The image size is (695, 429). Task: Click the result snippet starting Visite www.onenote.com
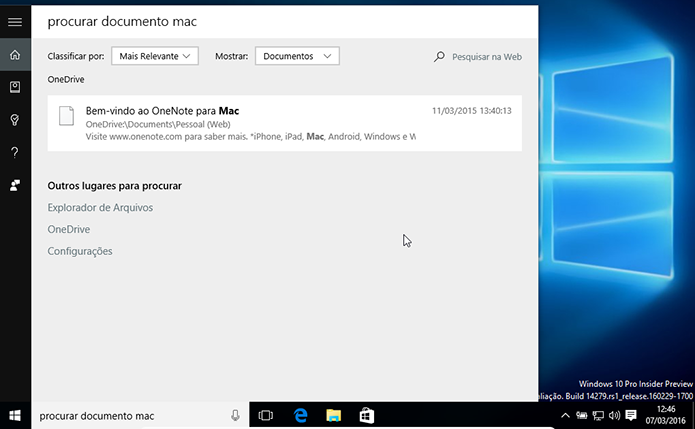(x=250, y=136)
